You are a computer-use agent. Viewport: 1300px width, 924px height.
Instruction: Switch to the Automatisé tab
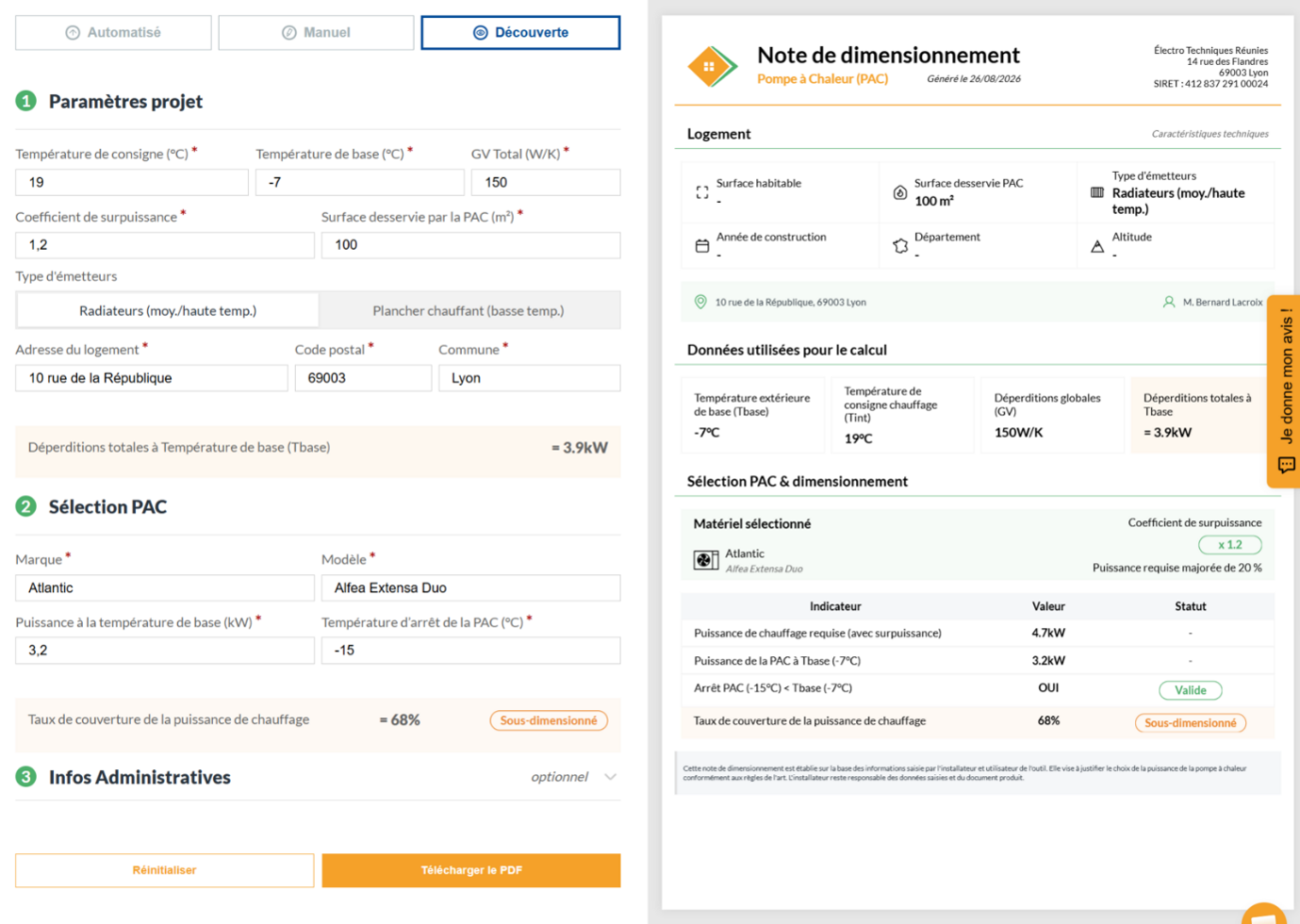point(113,32)
